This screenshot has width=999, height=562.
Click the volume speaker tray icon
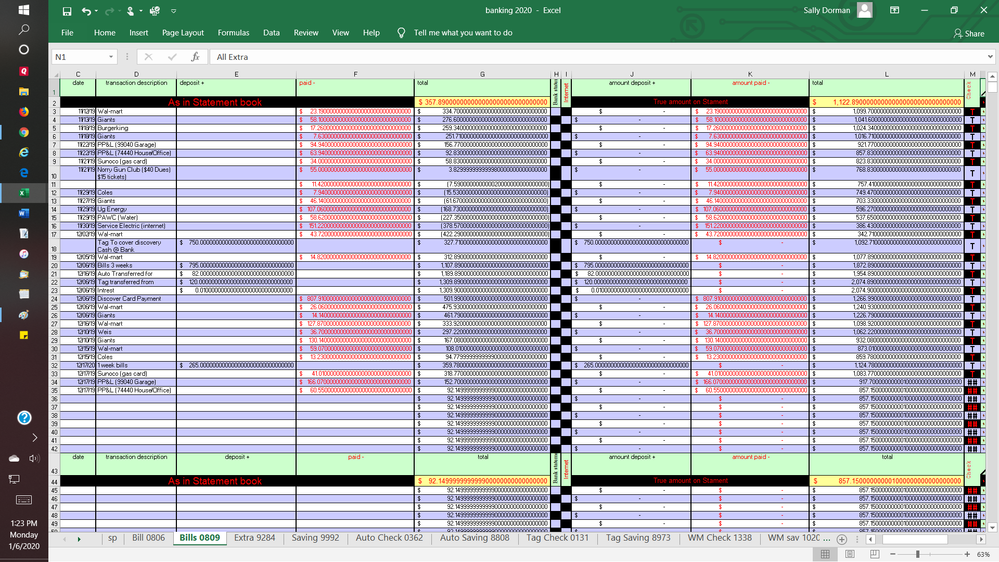tap(34, 458)
